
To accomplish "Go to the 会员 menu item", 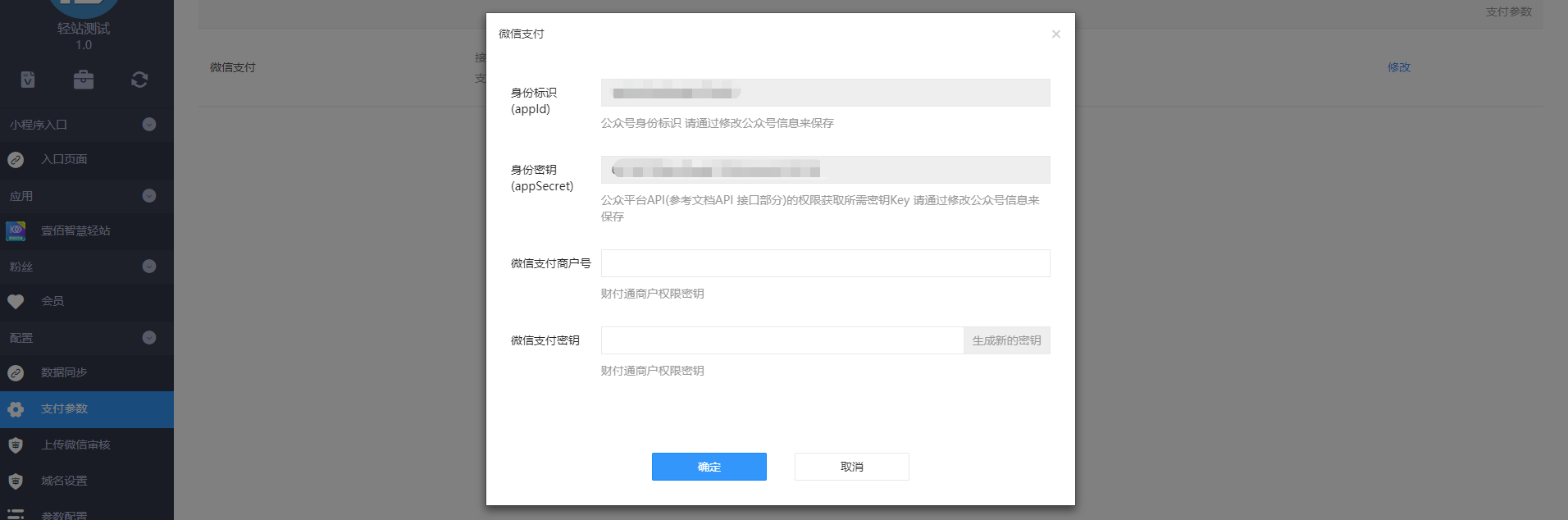I will (87, 302).
